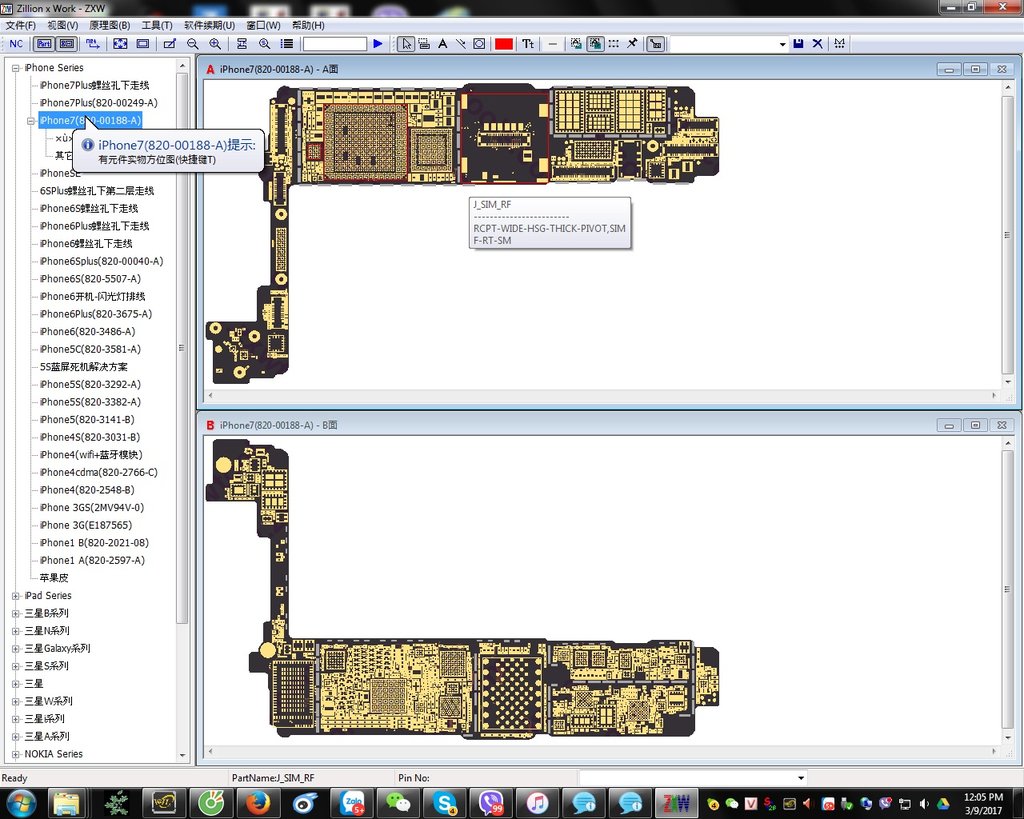Click the red color swatch on toolbar
Screen dimensions: 1024x819
tap(503, 43)
